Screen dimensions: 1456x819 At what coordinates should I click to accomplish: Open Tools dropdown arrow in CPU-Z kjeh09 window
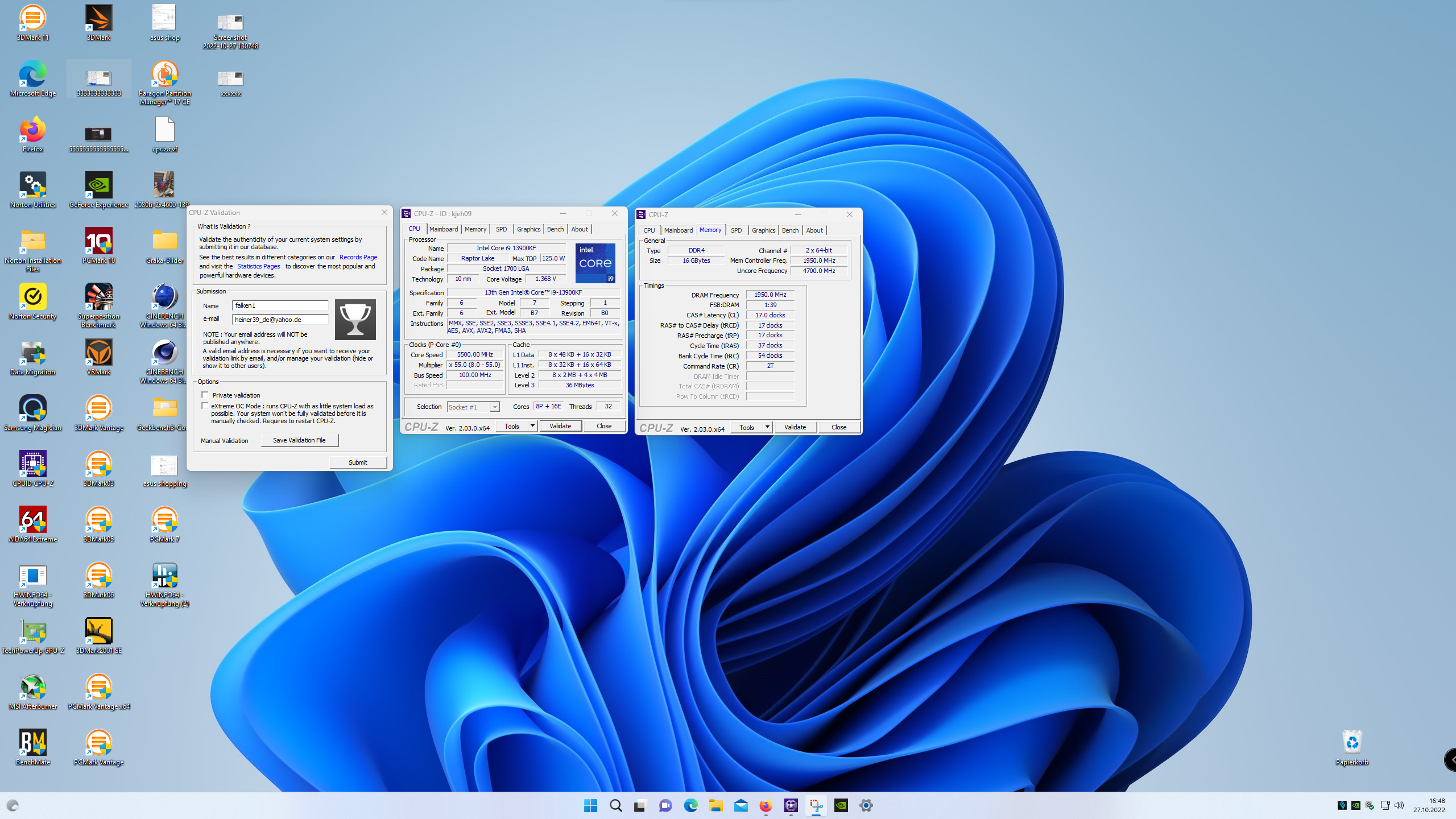coord(532,426)
